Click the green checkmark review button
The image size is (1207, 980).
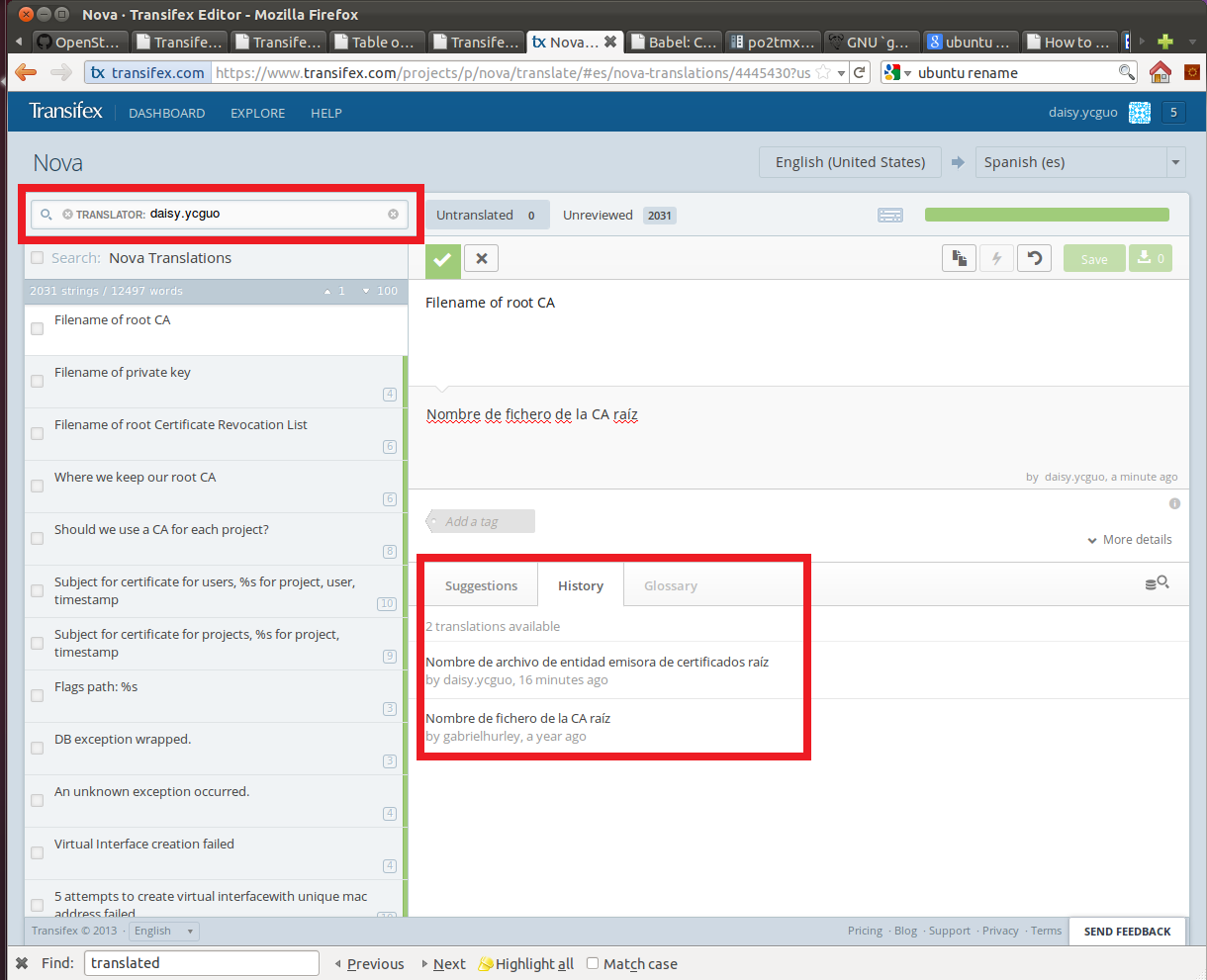442,260
